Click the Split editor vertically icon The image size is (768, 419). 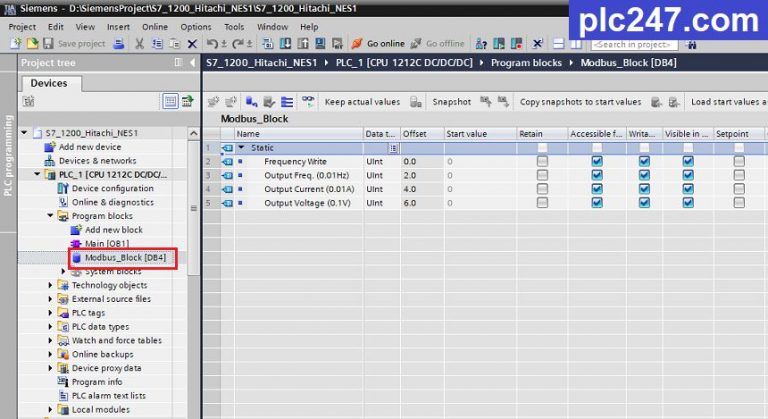576,44
